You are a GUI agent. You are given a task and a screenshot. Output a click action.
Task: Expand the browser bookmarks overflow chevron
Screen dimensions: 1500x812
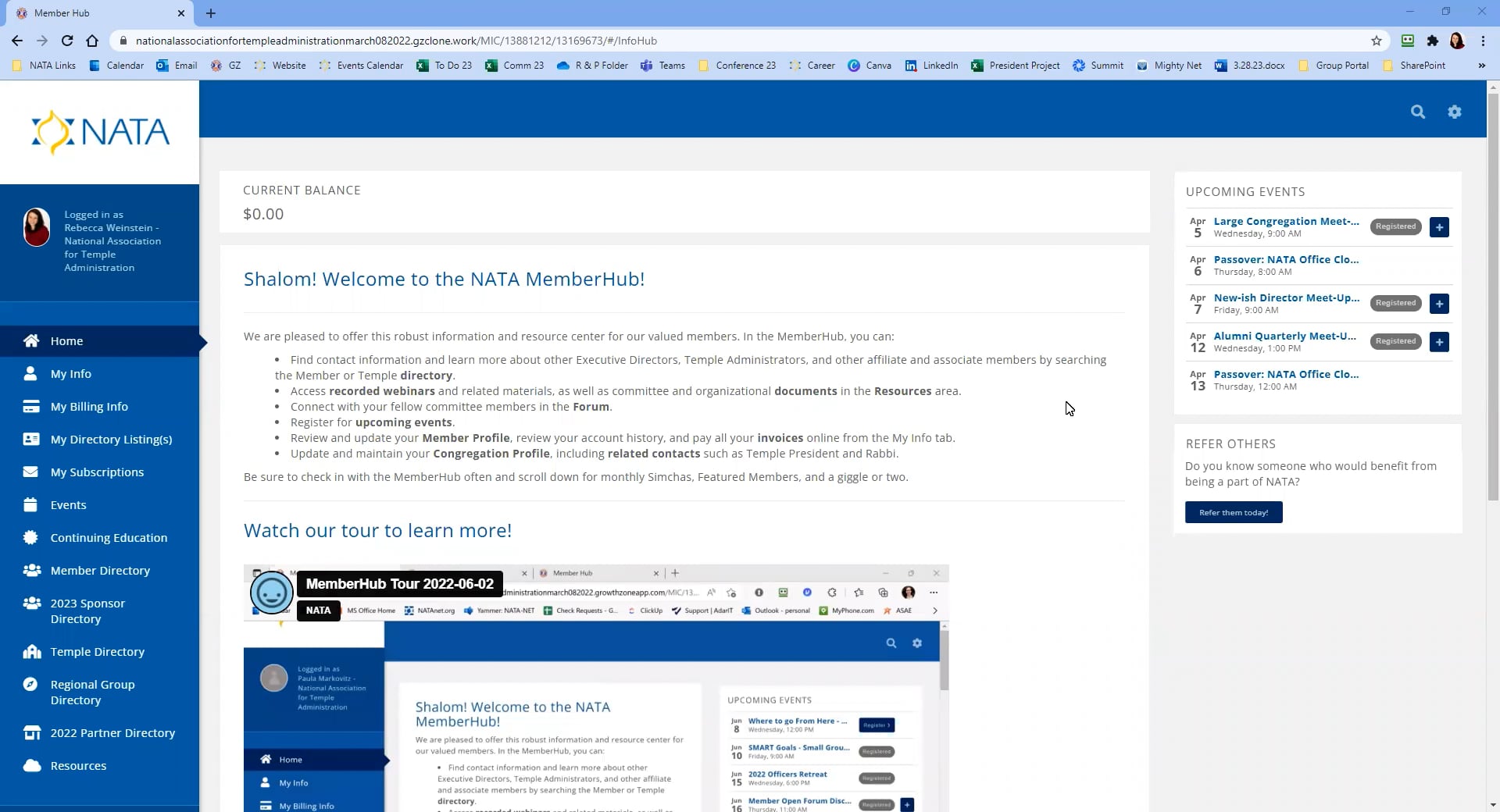1481,66
